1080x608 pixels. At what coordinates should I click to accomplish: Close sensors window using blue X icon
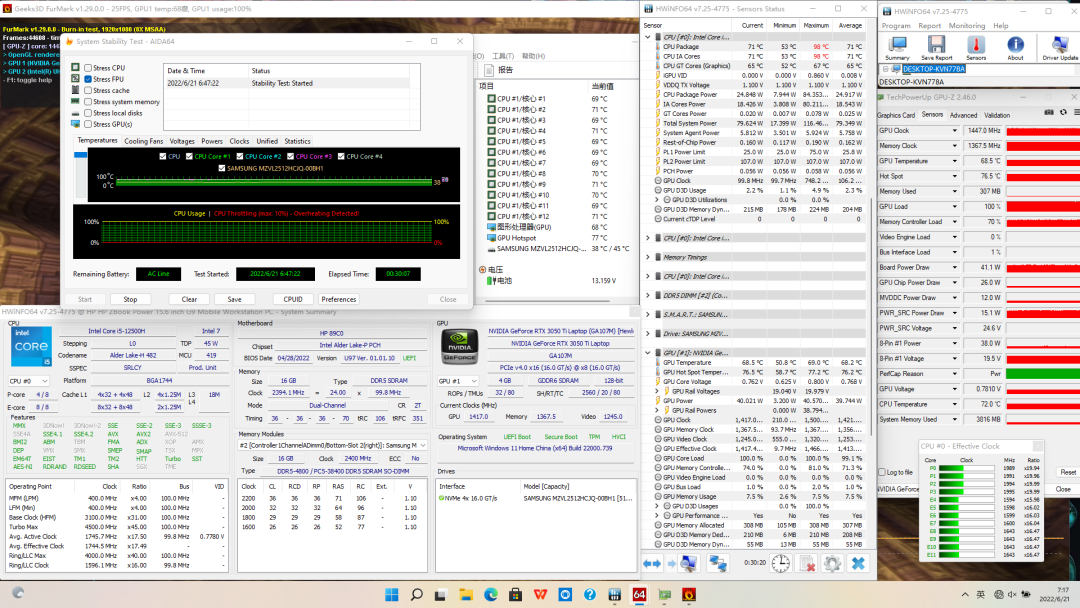click(857, 564)
